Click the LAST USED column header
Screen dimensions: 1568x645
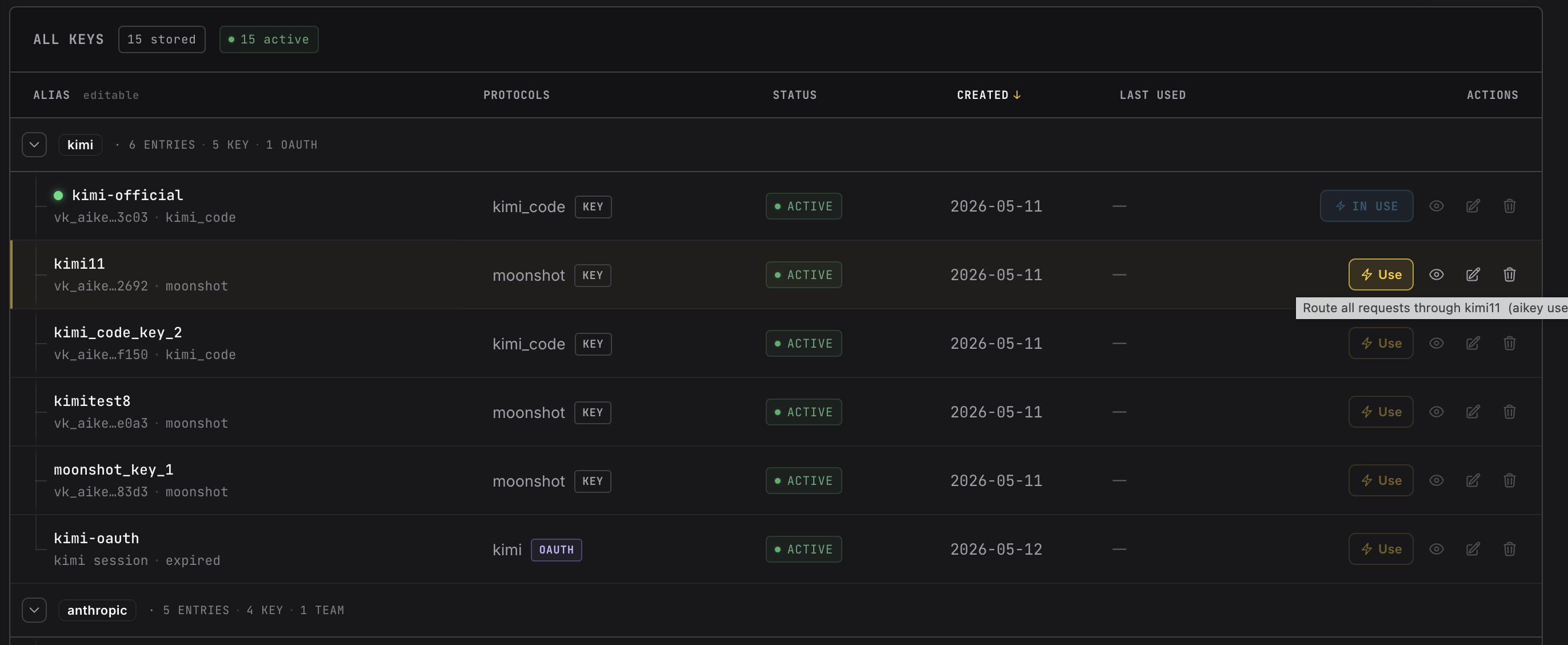pos(1153,95)
